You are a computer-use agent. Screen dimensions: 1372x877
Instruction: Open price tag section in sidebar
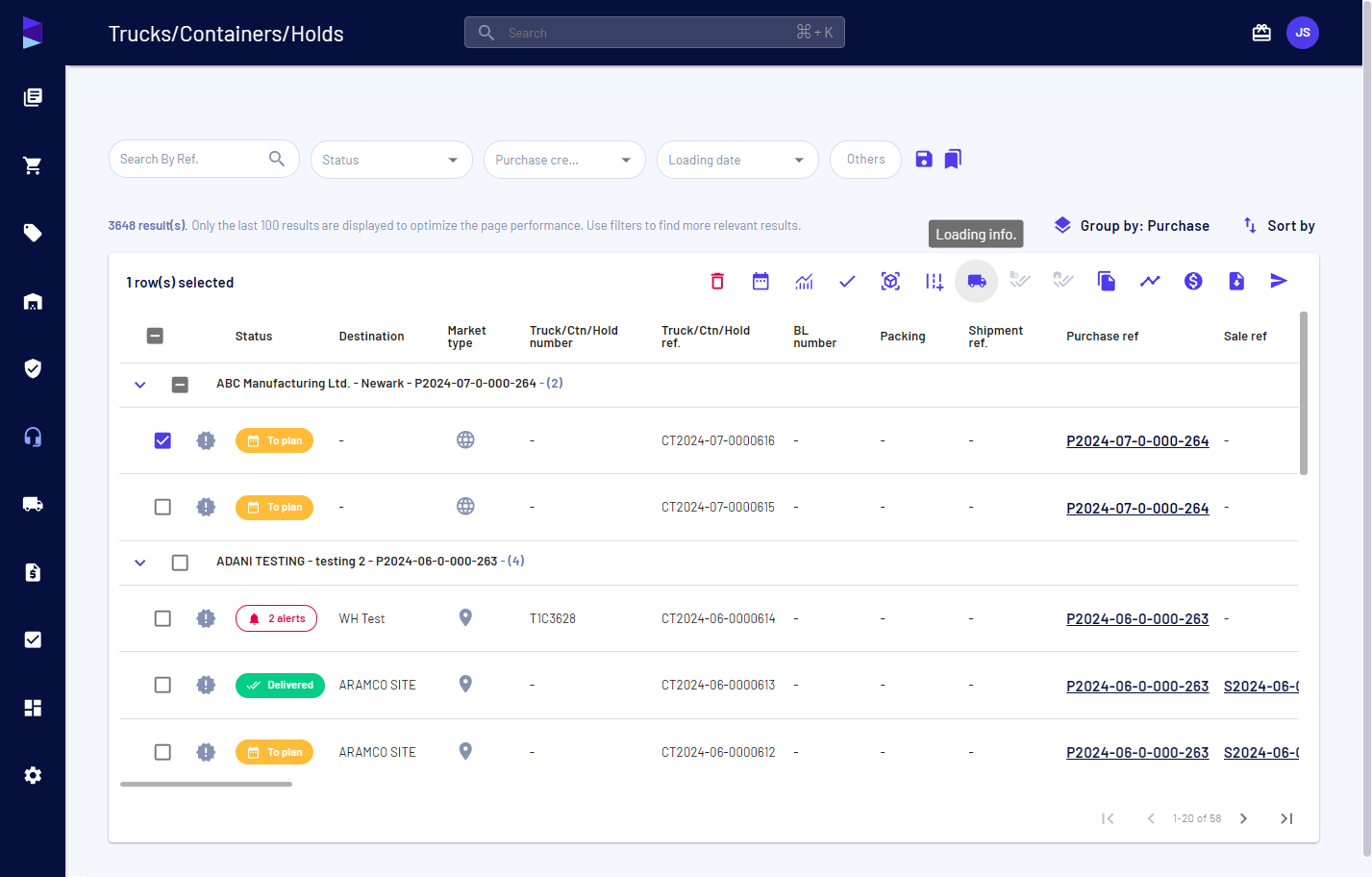point(33,233)
